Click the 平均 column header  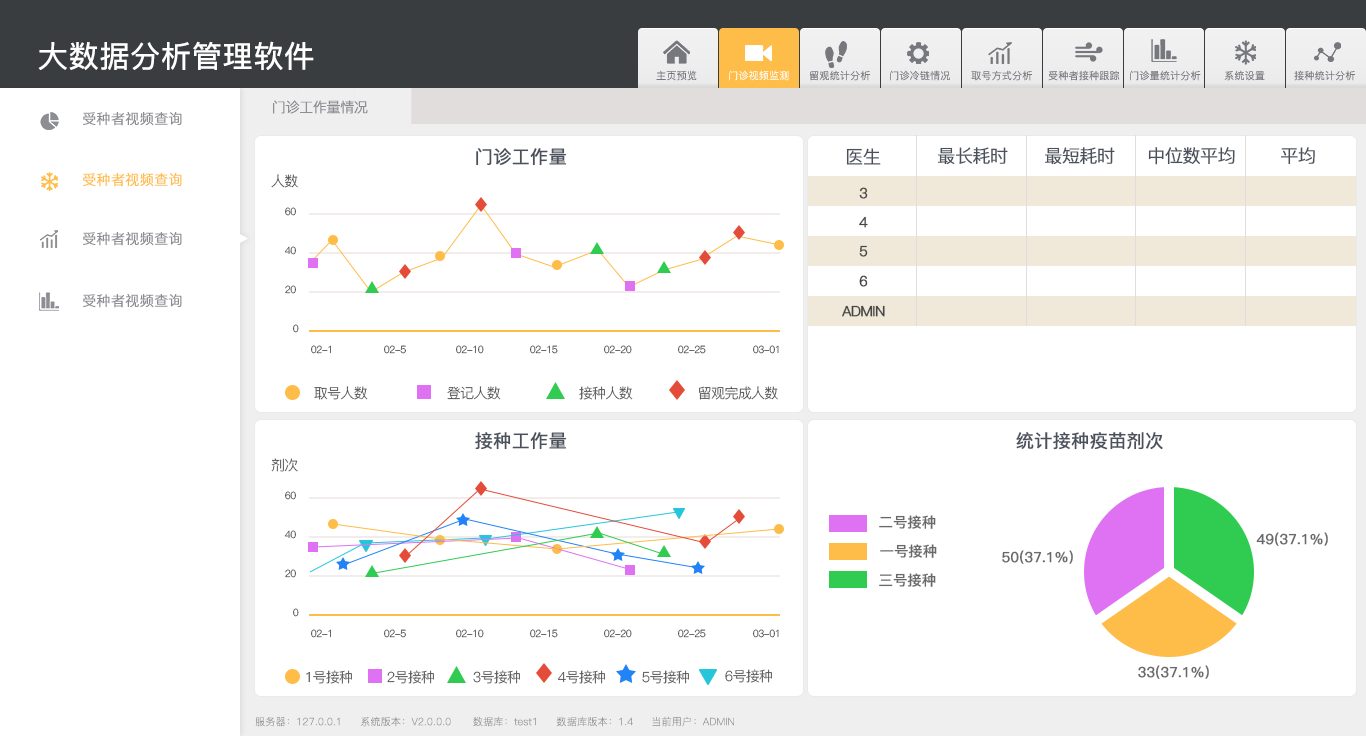1300,157
